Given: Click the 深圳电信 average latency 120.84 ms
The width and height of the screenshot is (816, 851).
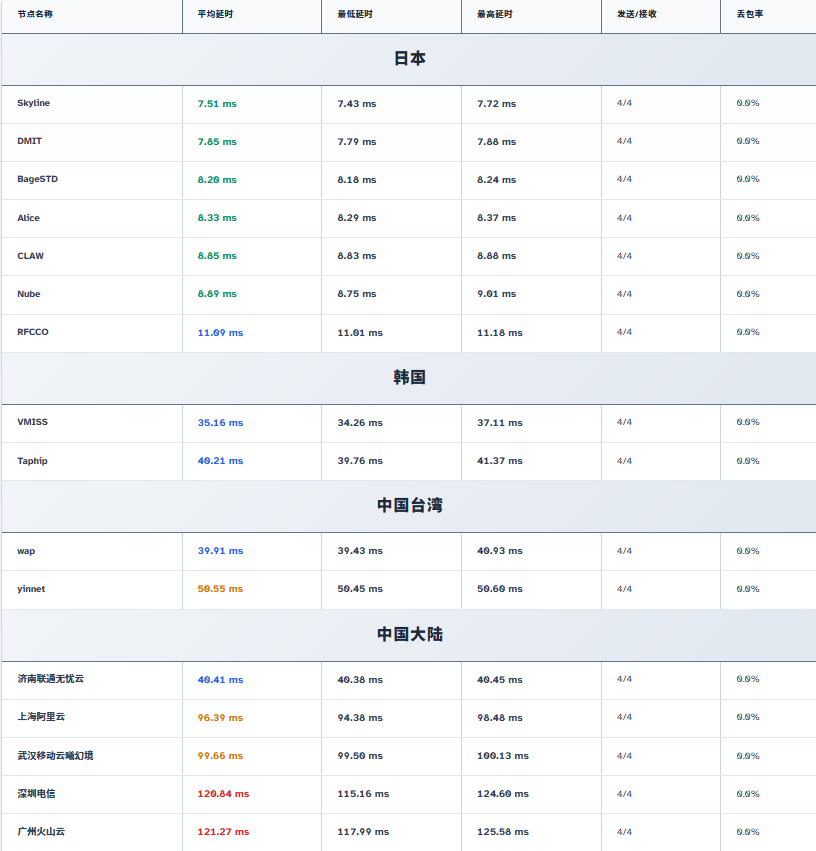Looking at the screenshot, I should [x=223, y=794].
